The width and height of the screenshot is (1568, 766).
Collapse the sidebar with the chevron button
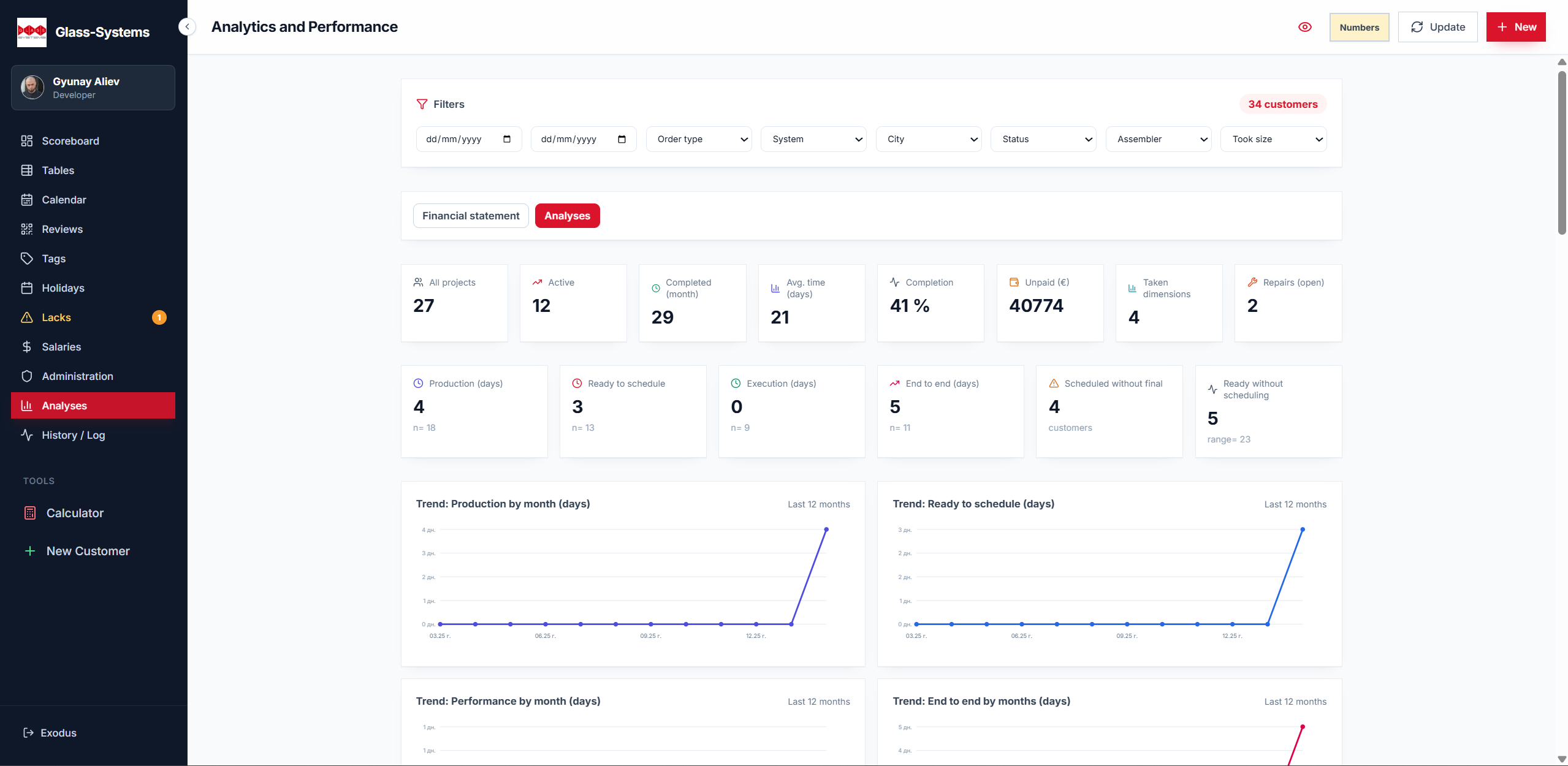click(187, 26)
